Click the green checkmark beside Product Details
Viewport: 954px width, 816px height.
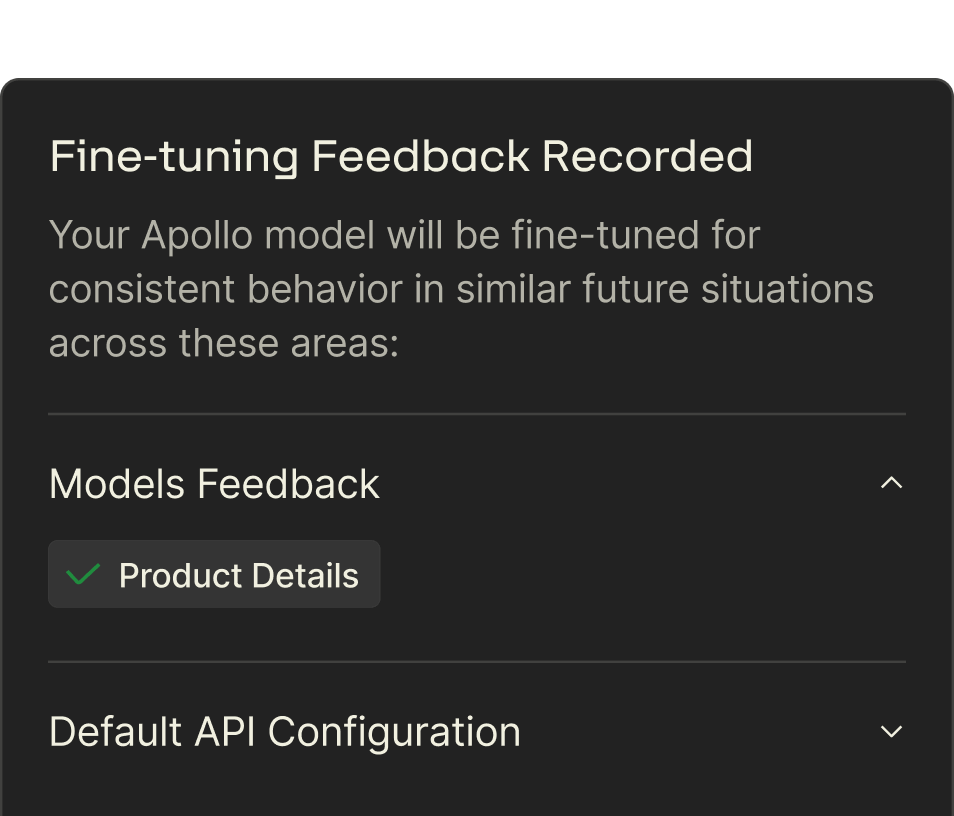coord(83,575)
